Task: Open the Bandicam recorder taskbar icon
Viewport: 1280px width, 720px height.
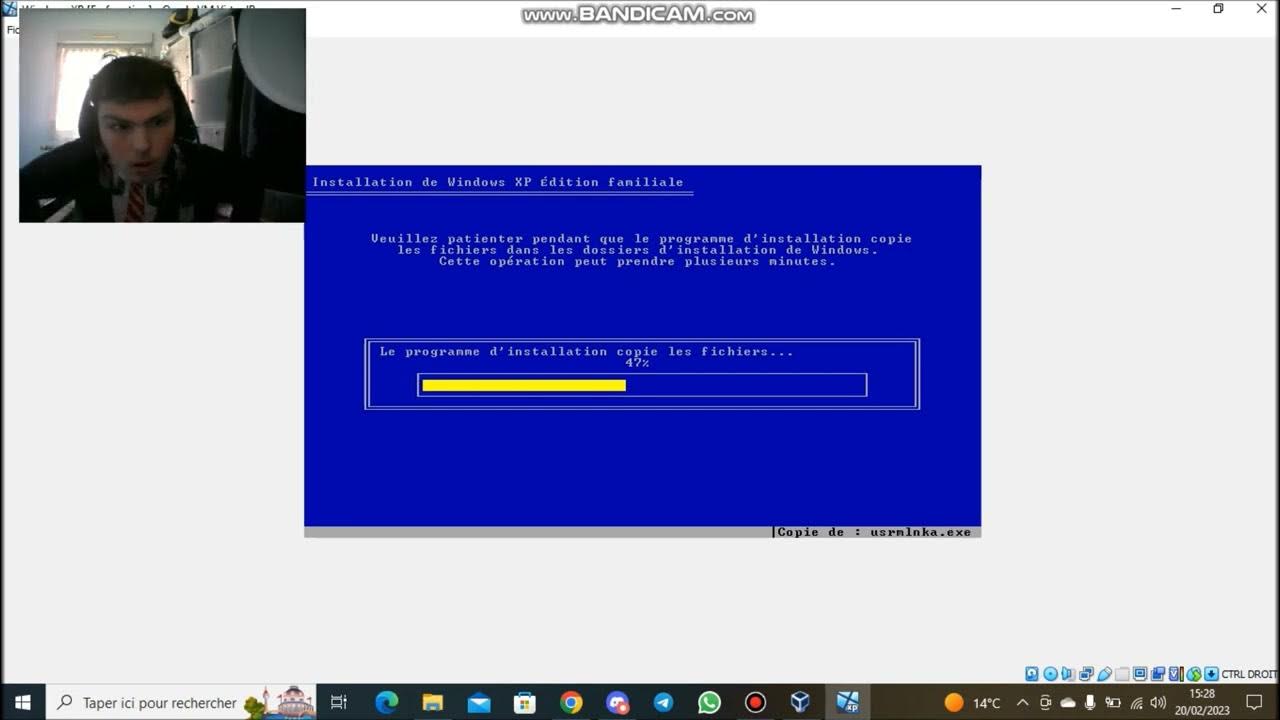Action: coord(755,702)
